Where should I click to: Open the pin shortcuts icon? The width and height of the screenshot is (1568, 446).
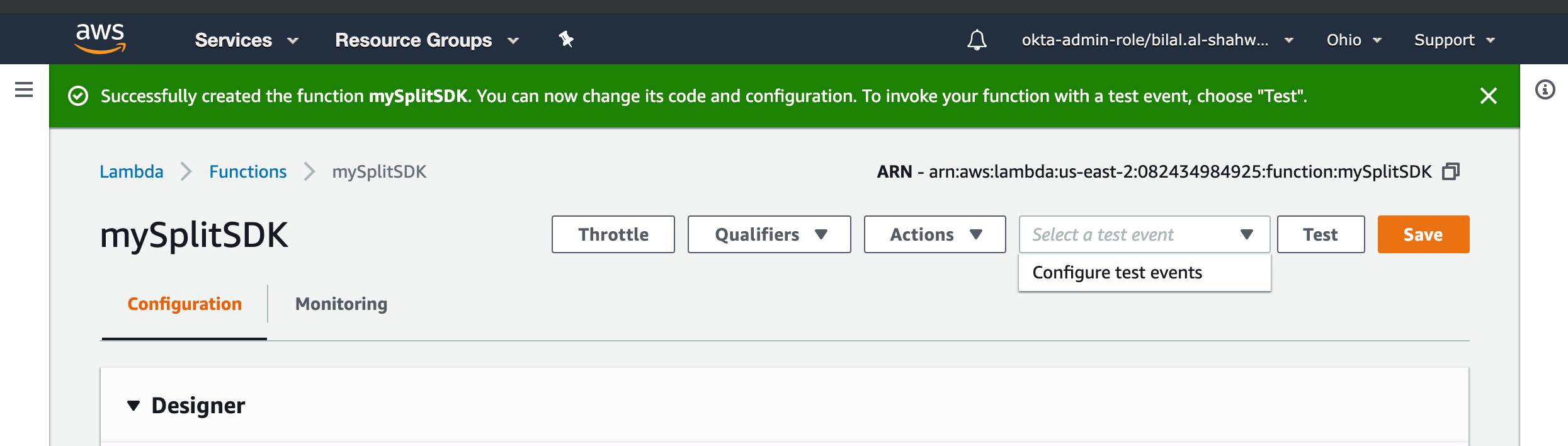click(566, 40)
